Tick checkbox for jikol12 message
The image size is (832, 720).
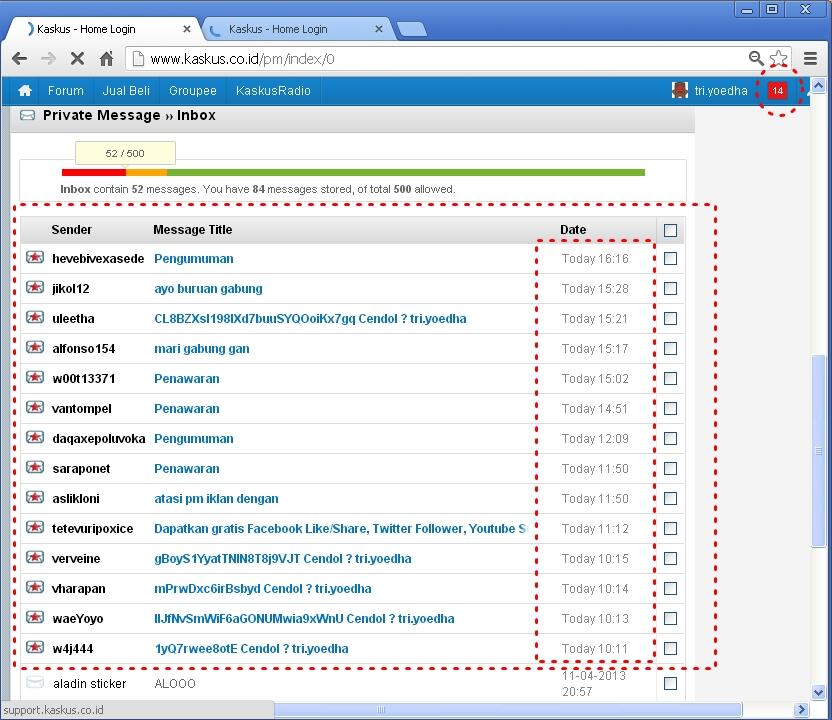click(670, 289)
